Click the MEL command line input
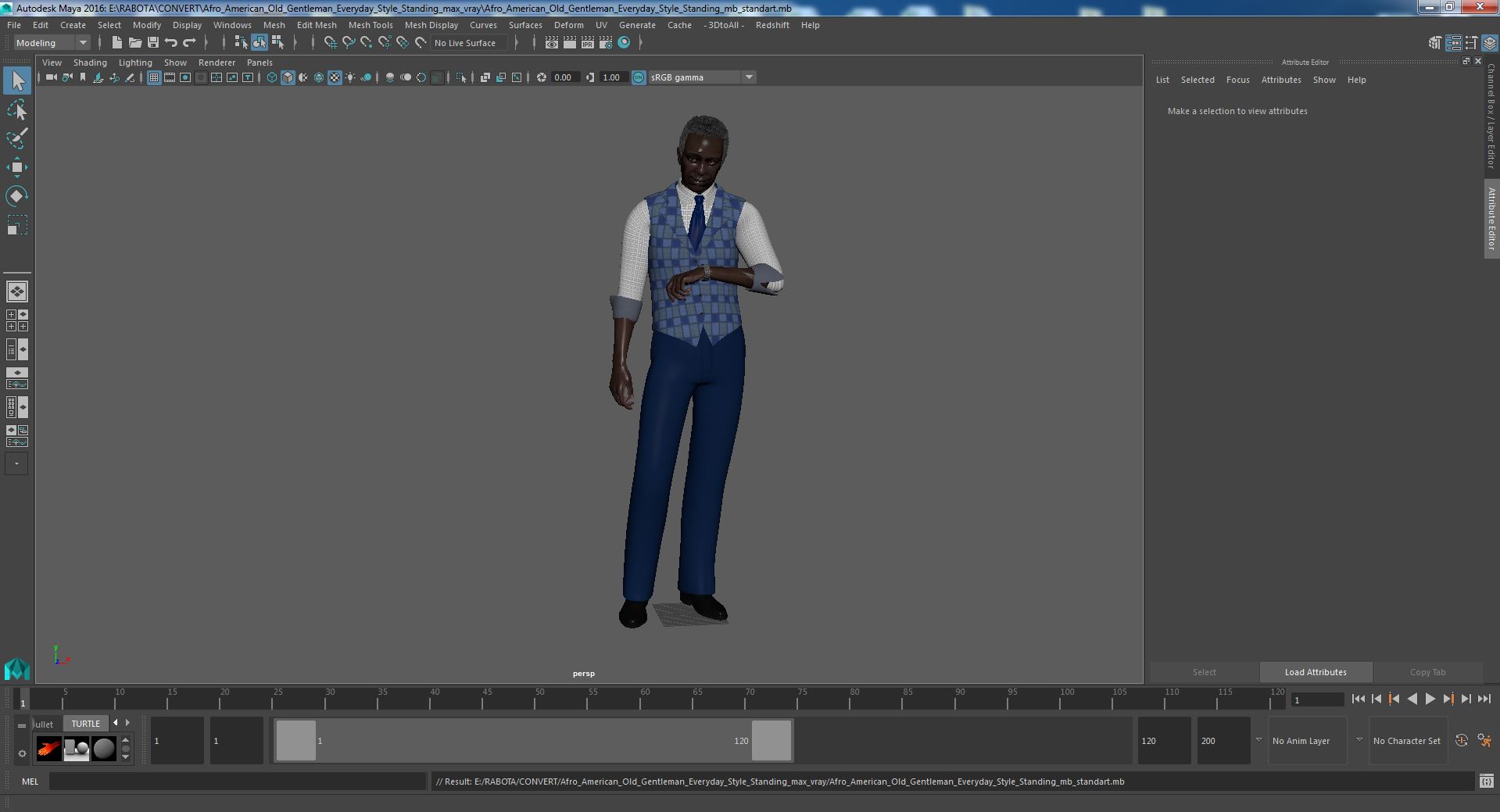 238,781
